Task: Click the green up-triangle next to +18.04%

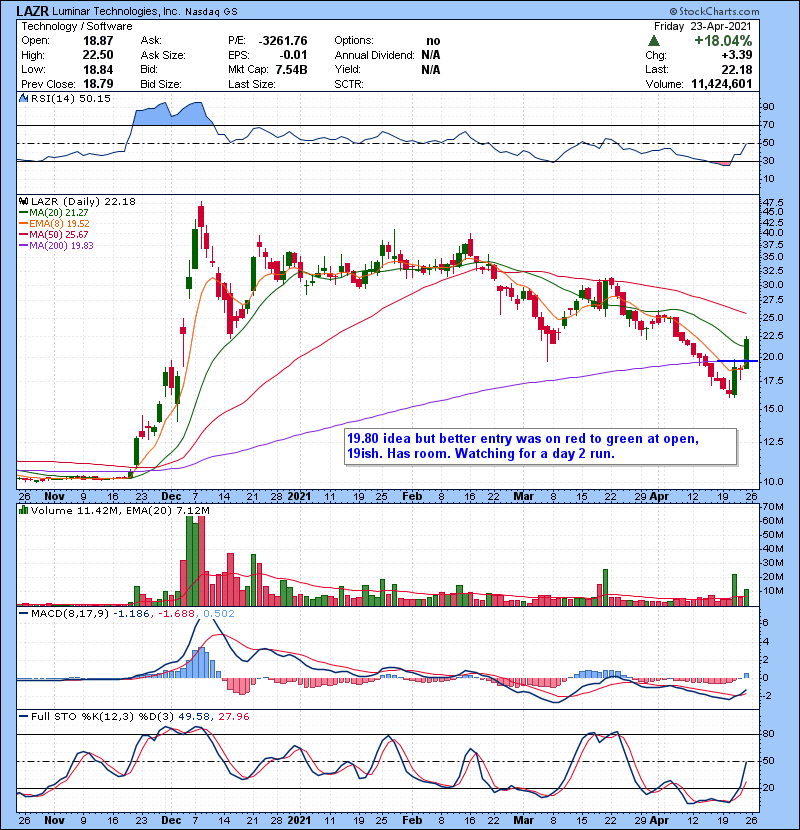Action: 654,41
